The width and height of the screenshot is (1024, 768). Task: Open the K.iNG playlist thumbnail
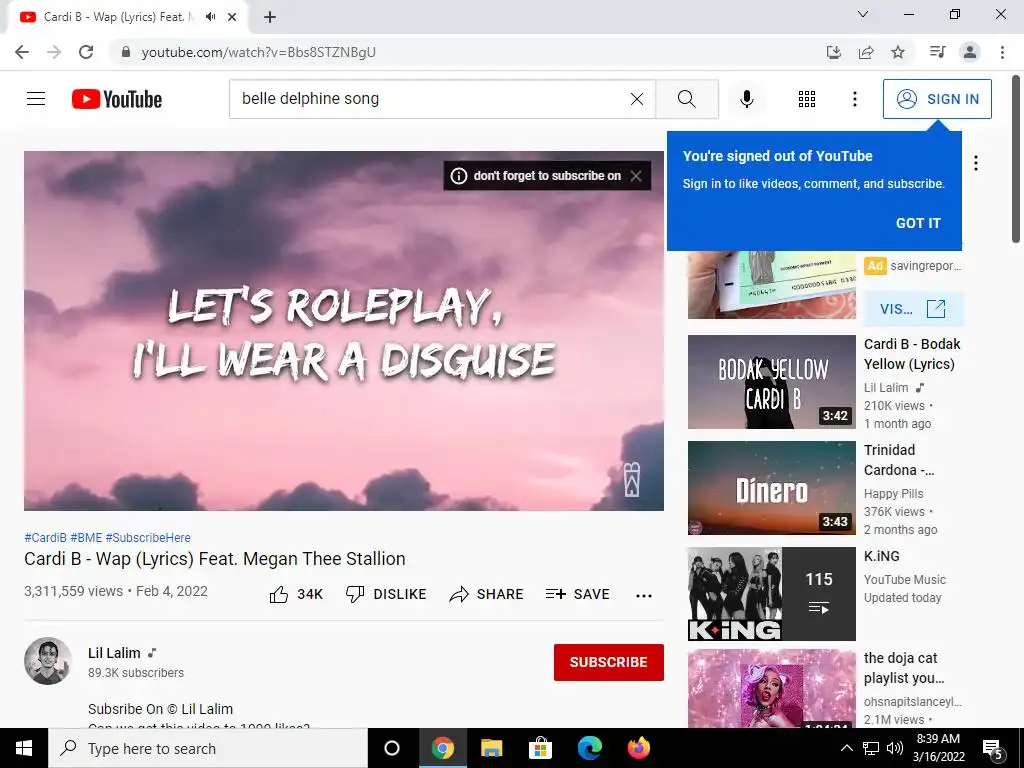click(772, 594)
